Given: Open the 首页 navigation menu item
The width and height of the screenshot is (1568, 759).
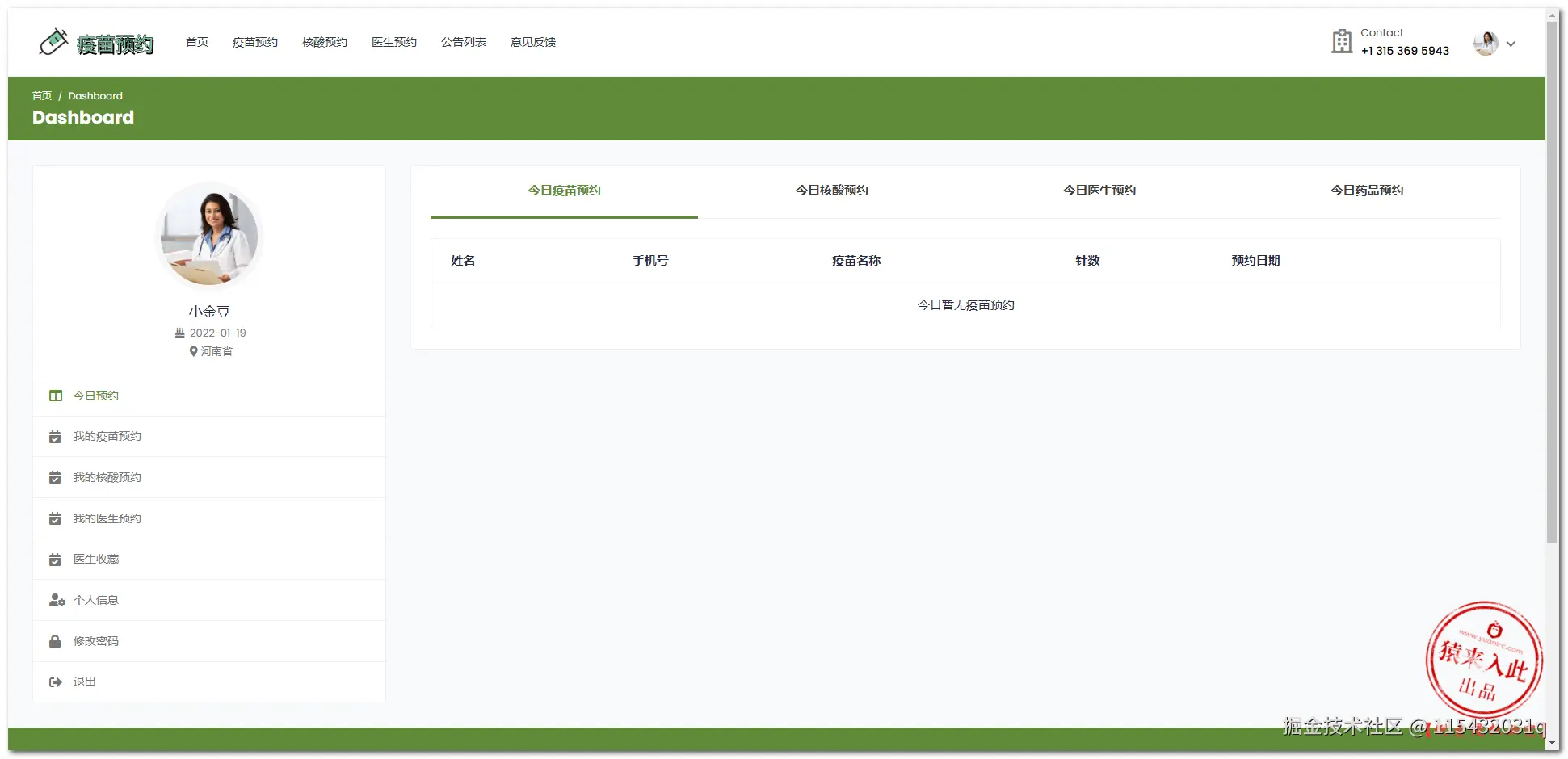Looking at the screenshot, I should [197, 42].
